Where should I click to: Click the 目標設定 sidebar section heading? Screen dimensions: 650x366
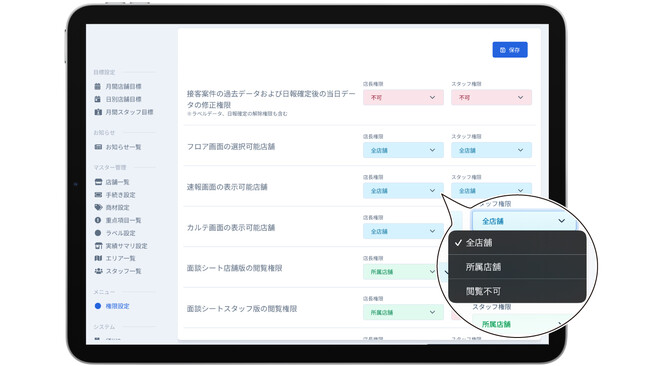point(104,72)
